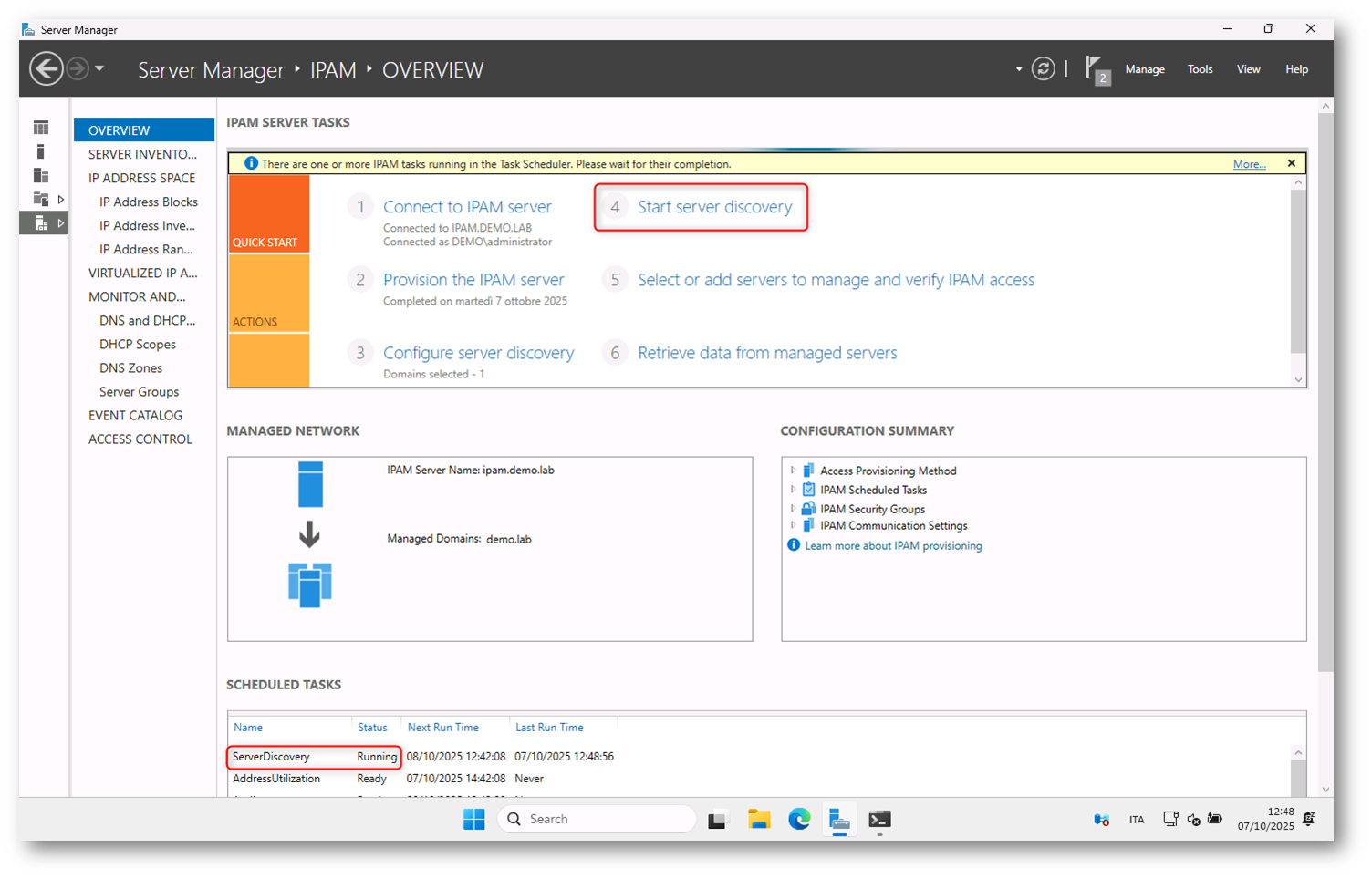
Task: Click Start server discovery link
Action: pyautogui.click(x=714, y=207)
